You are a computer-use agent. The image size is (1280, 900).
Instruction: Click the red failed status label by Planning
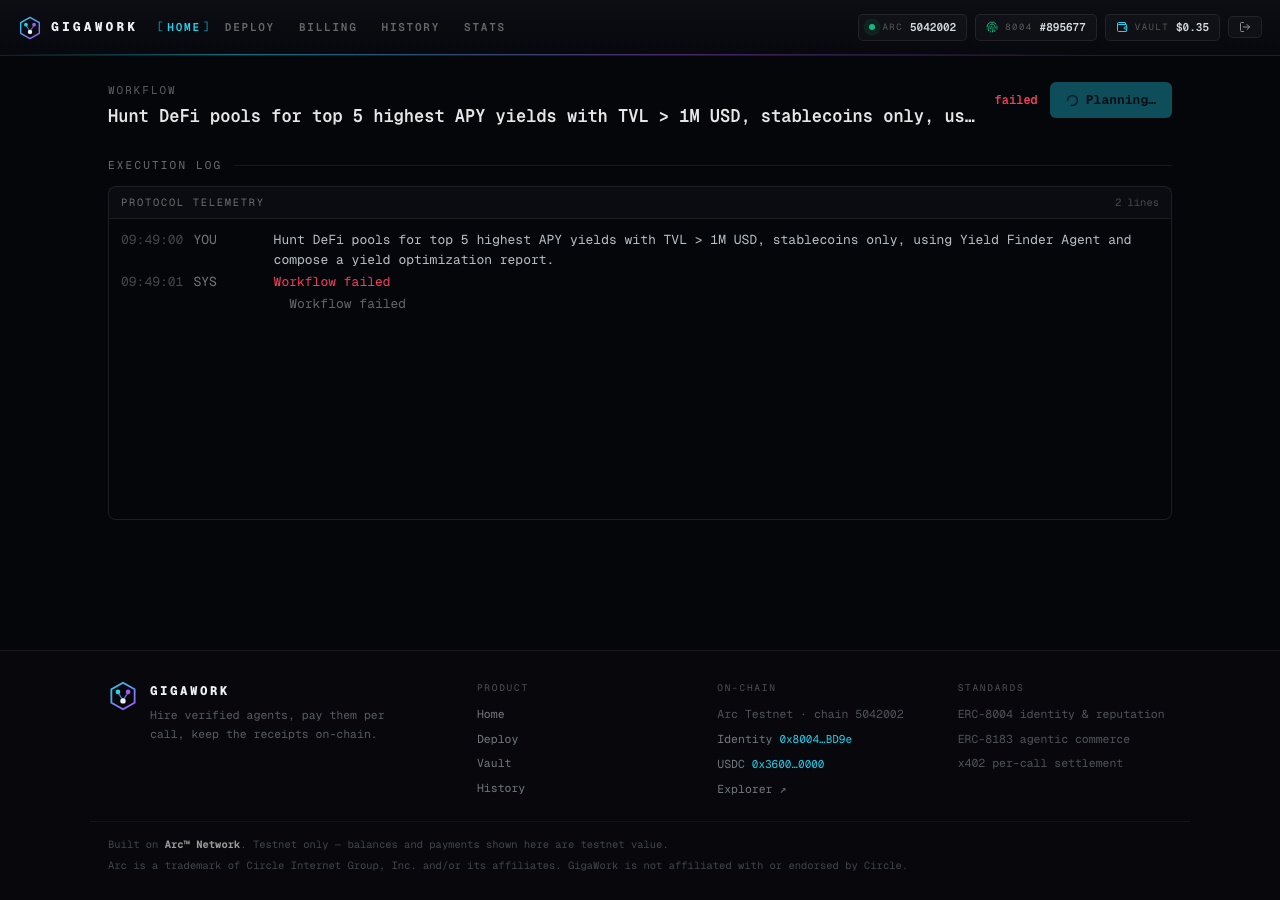coord(1016,101)
